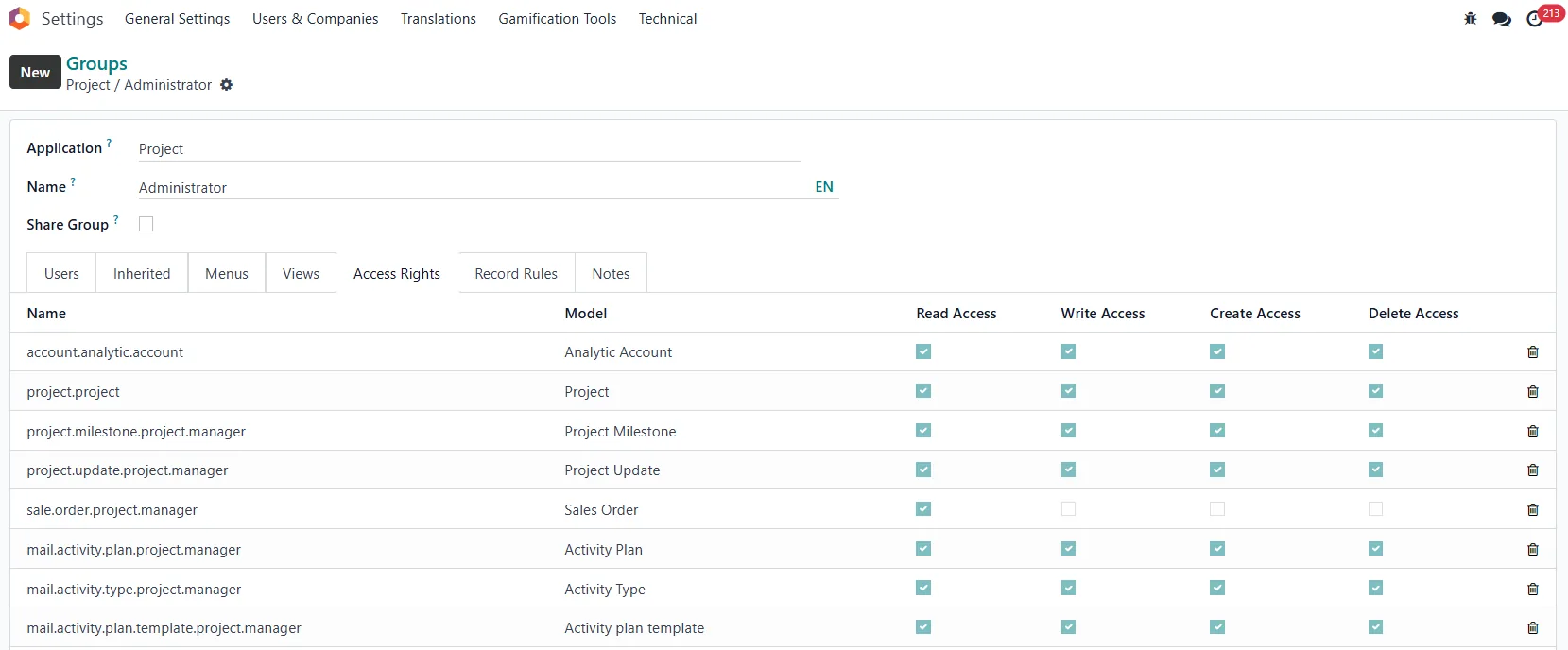
Task: Switch to the Inherited tab
Action: (142, 274)
